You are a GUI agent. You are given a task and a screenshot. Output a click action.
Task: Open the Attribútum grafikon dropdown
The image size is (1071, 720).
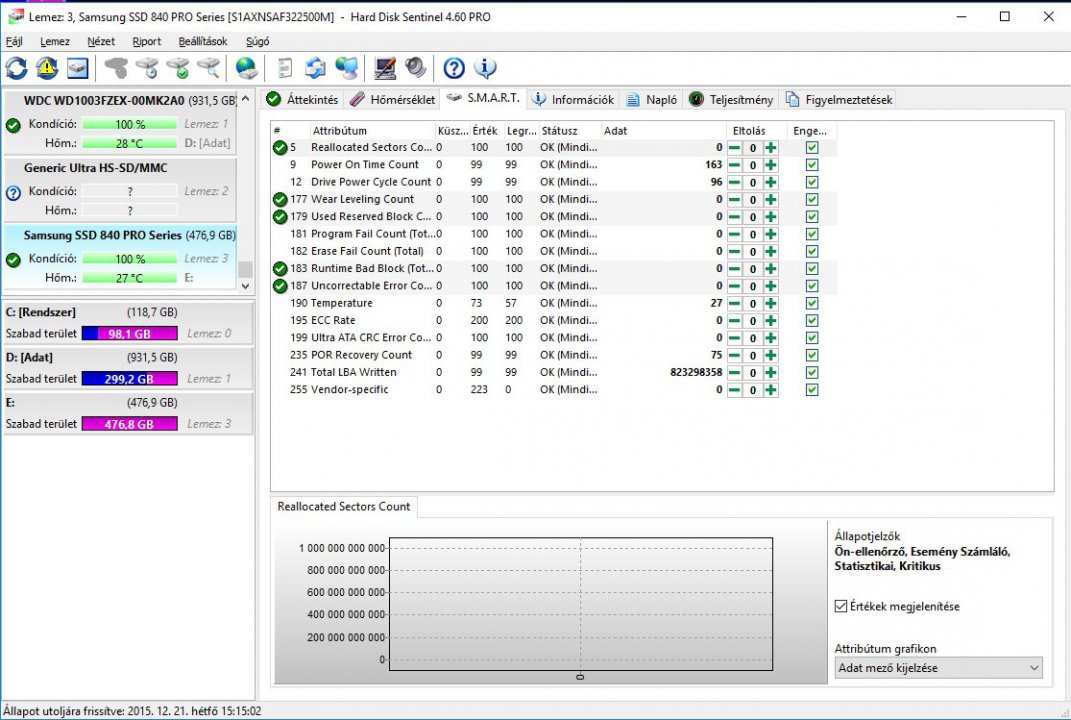point(938,668)
